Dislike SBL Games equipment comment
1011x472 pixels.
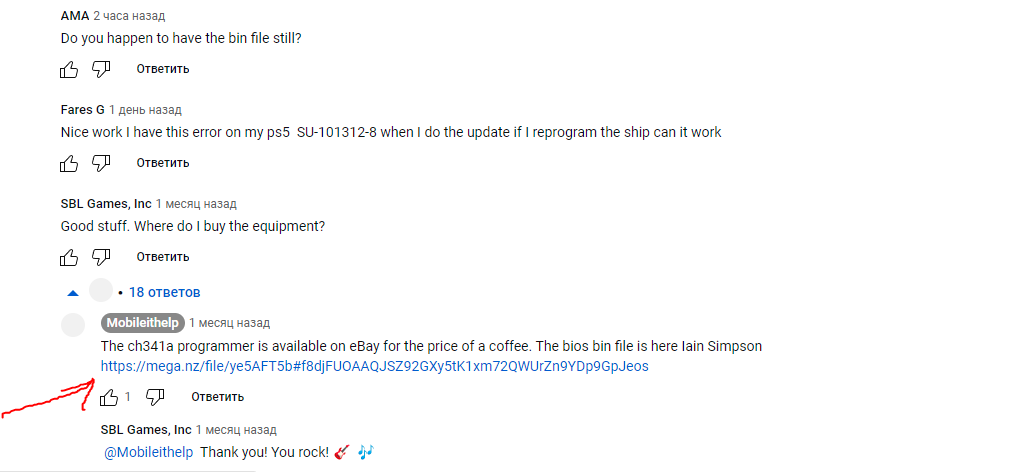click(101, 257)
